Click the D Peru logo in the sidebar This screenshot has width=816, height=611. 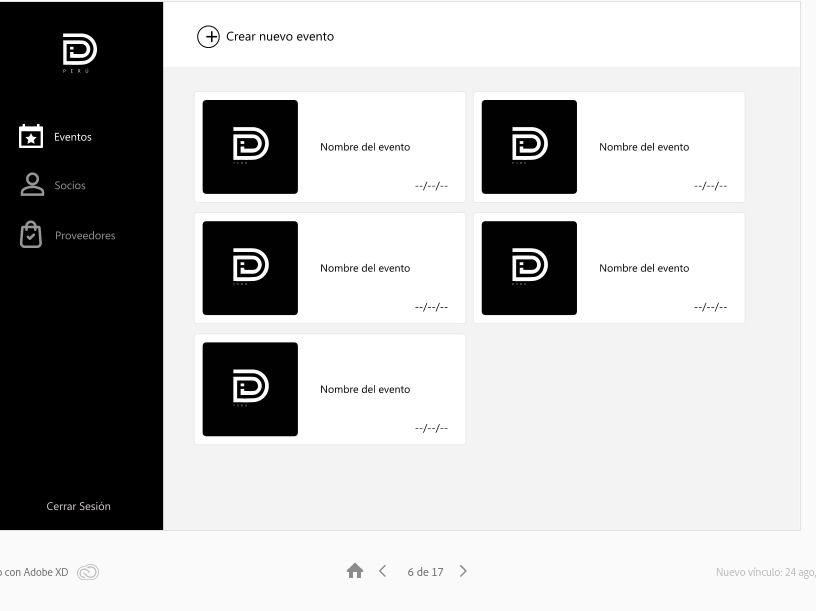click(x=79, y=48)
